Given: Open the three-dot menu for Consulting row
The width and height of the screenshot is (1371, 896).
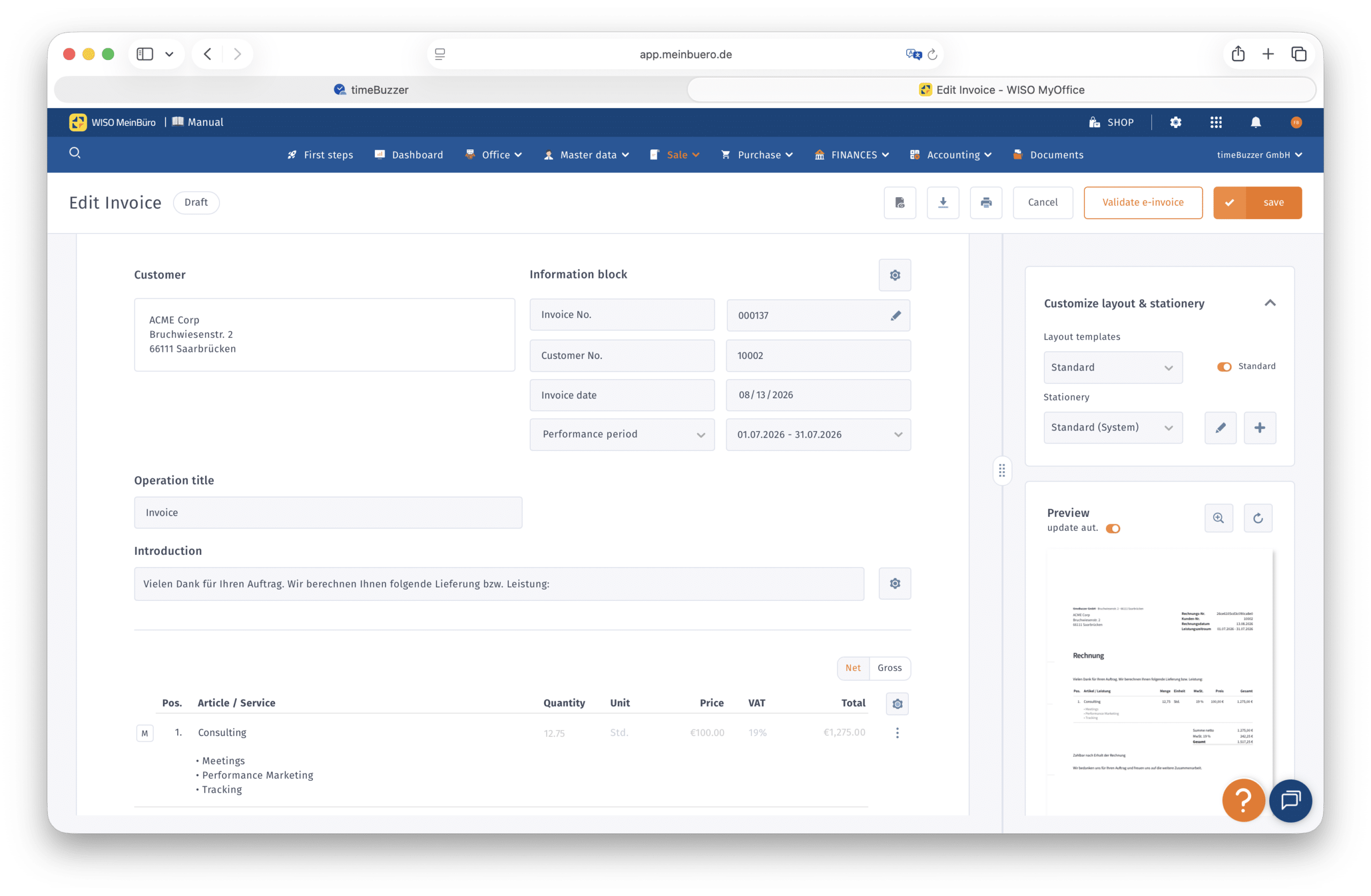Looking at the screenshot, I should (897, 732).
